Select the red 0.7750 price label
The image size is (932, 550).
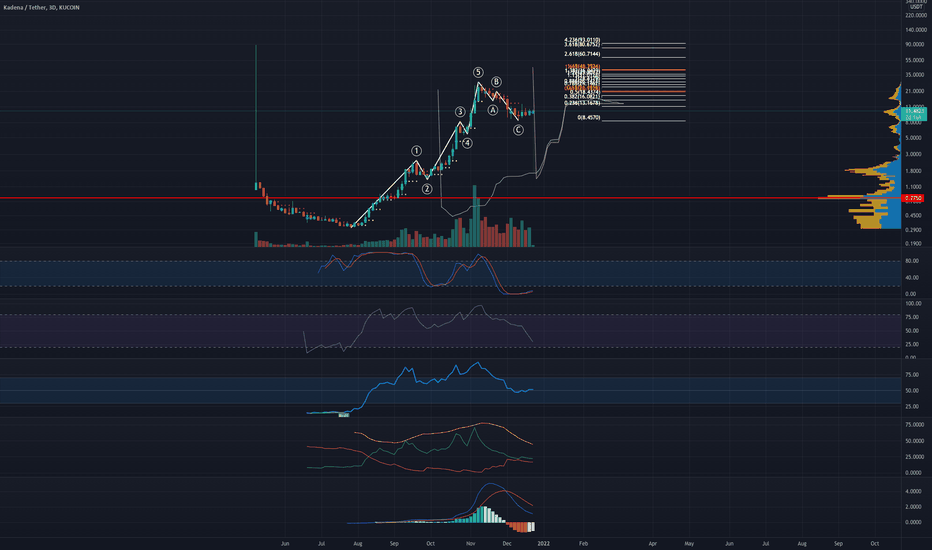[x=914, y=198]
